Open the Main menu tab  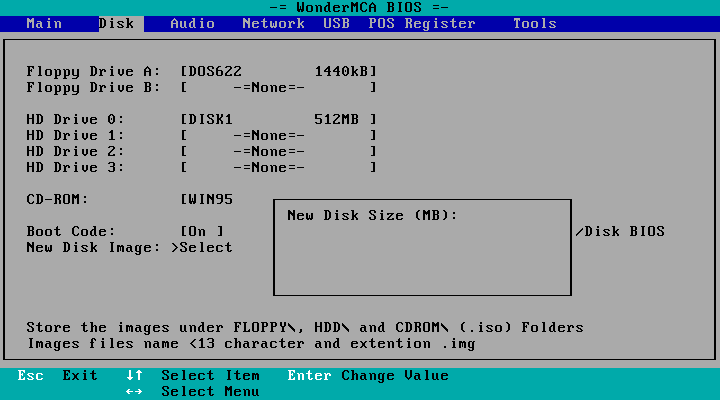[44, 23]
